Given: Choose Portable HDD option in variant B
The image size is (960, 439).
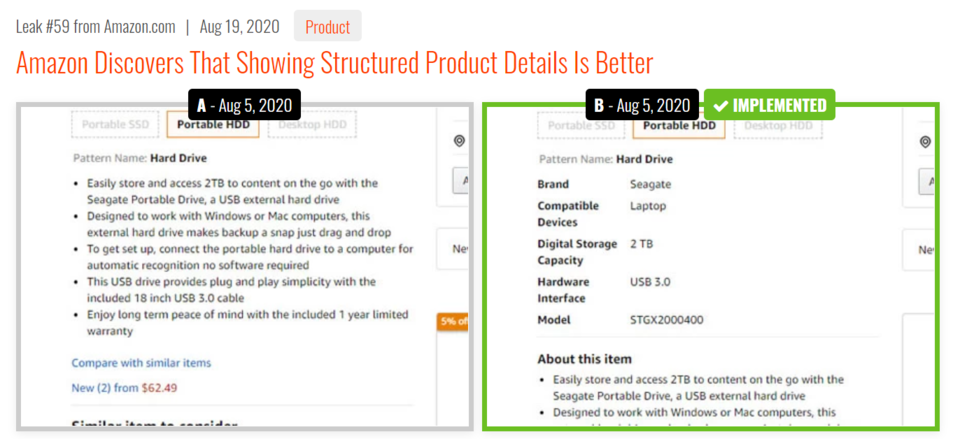Looking at the screenshot, I should [x=679, y=125].
